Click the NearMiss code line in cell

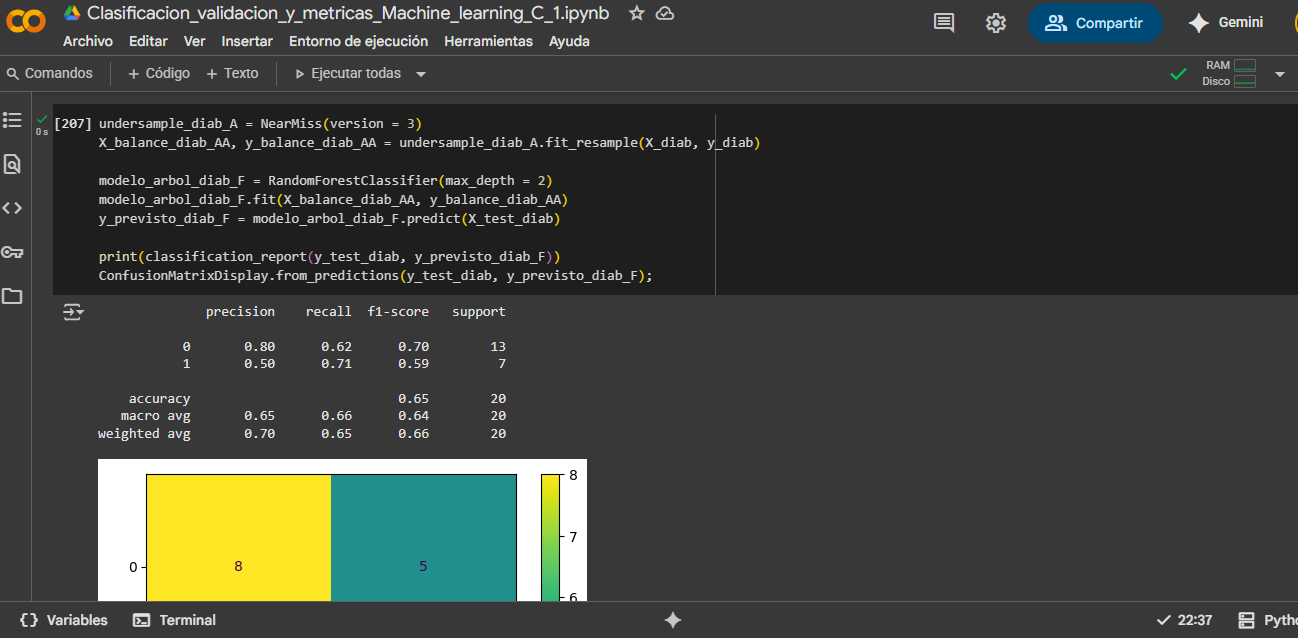point(260,124)
